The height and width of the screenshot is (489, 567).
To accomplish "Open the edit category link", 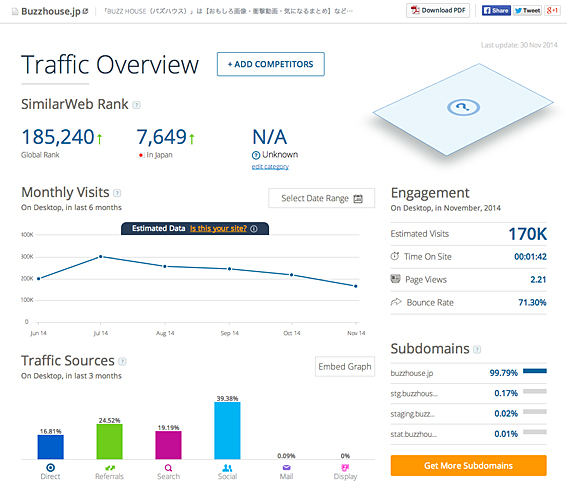I will [270, 166].
